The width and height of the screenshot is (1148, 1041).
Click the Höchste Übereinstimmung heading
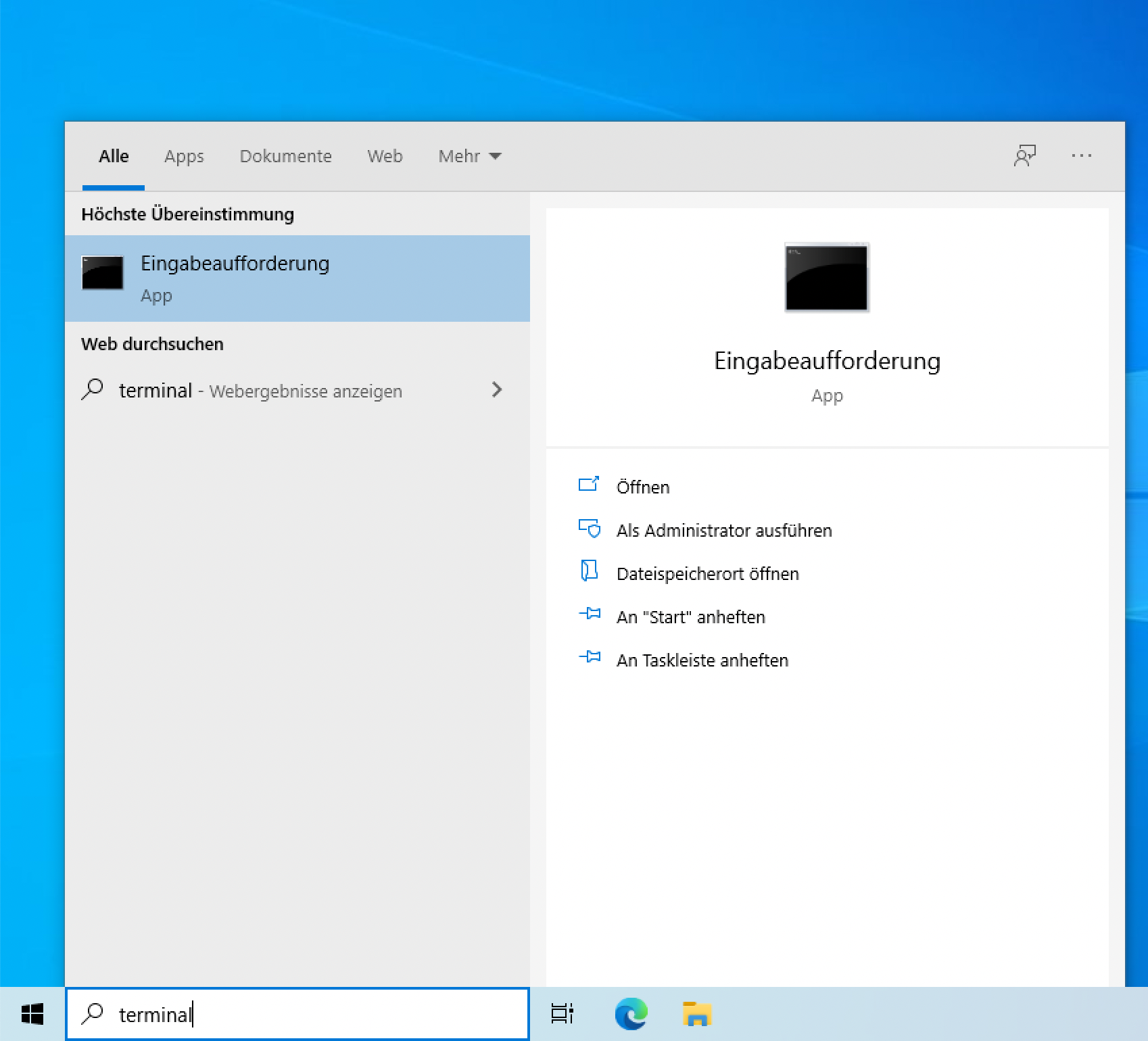[x=187, y=214]
